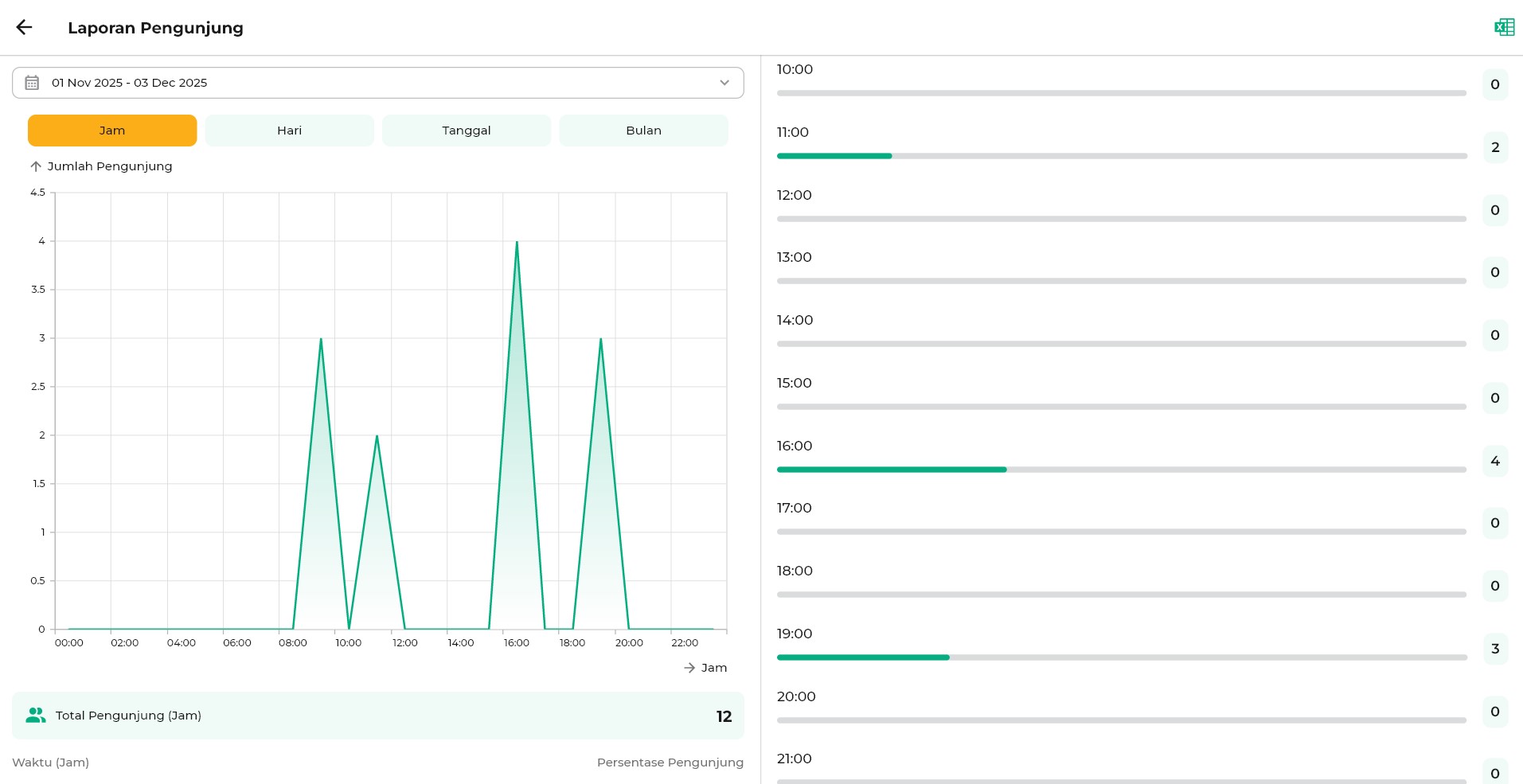This screenshot has height=784, width=1523.
Task: Click the visitors people icon
Action: click(x=36, y=716)
